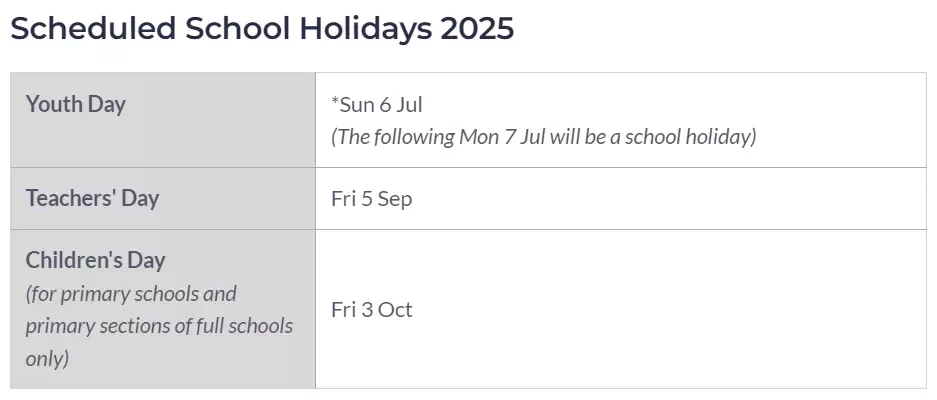
Task: Click the word Scheduled in the heading
Action: coord(93,29)
